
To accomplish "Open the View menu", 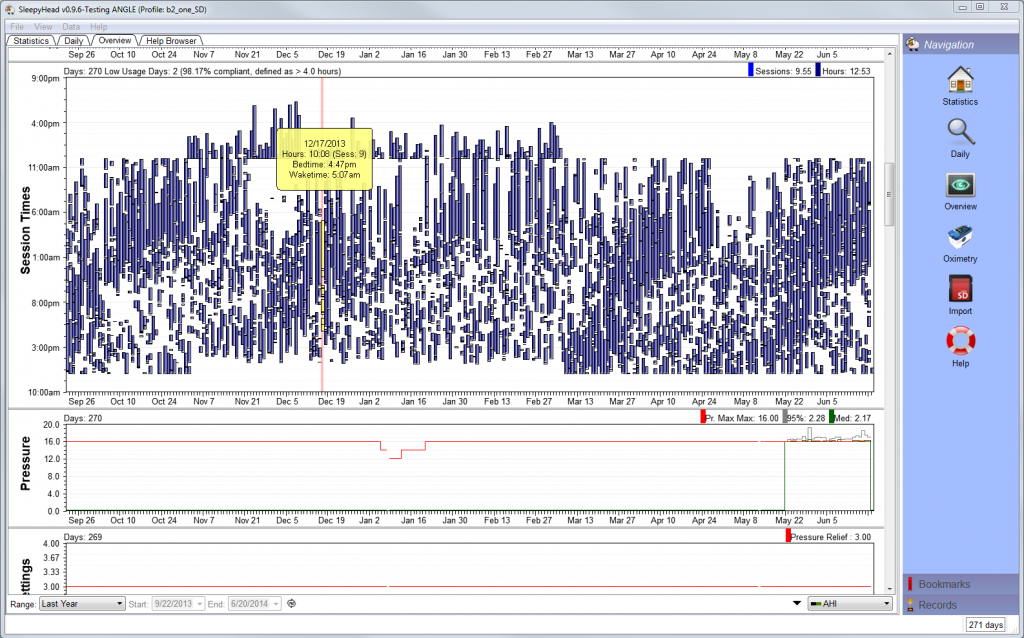I will [43, 27].
